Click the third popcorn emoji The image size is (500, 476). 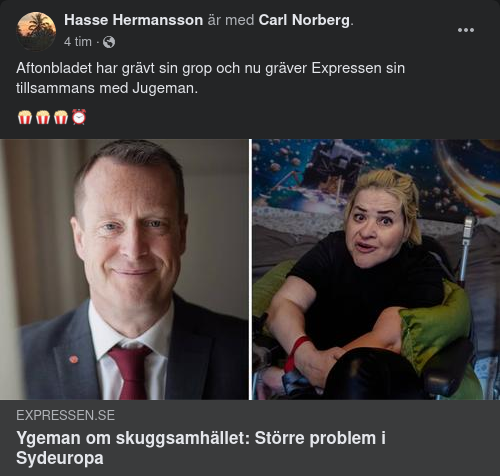tap(61, 117)
